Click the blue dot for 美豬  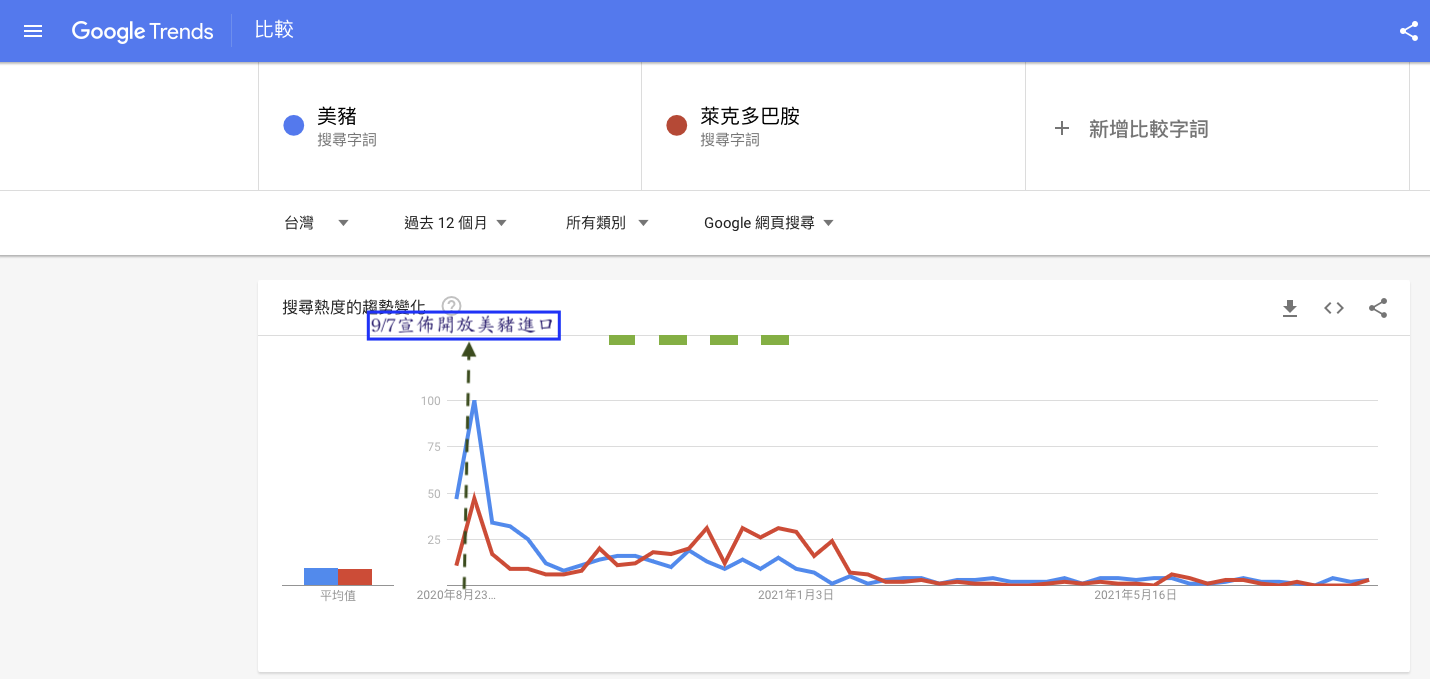click(294, 126)
